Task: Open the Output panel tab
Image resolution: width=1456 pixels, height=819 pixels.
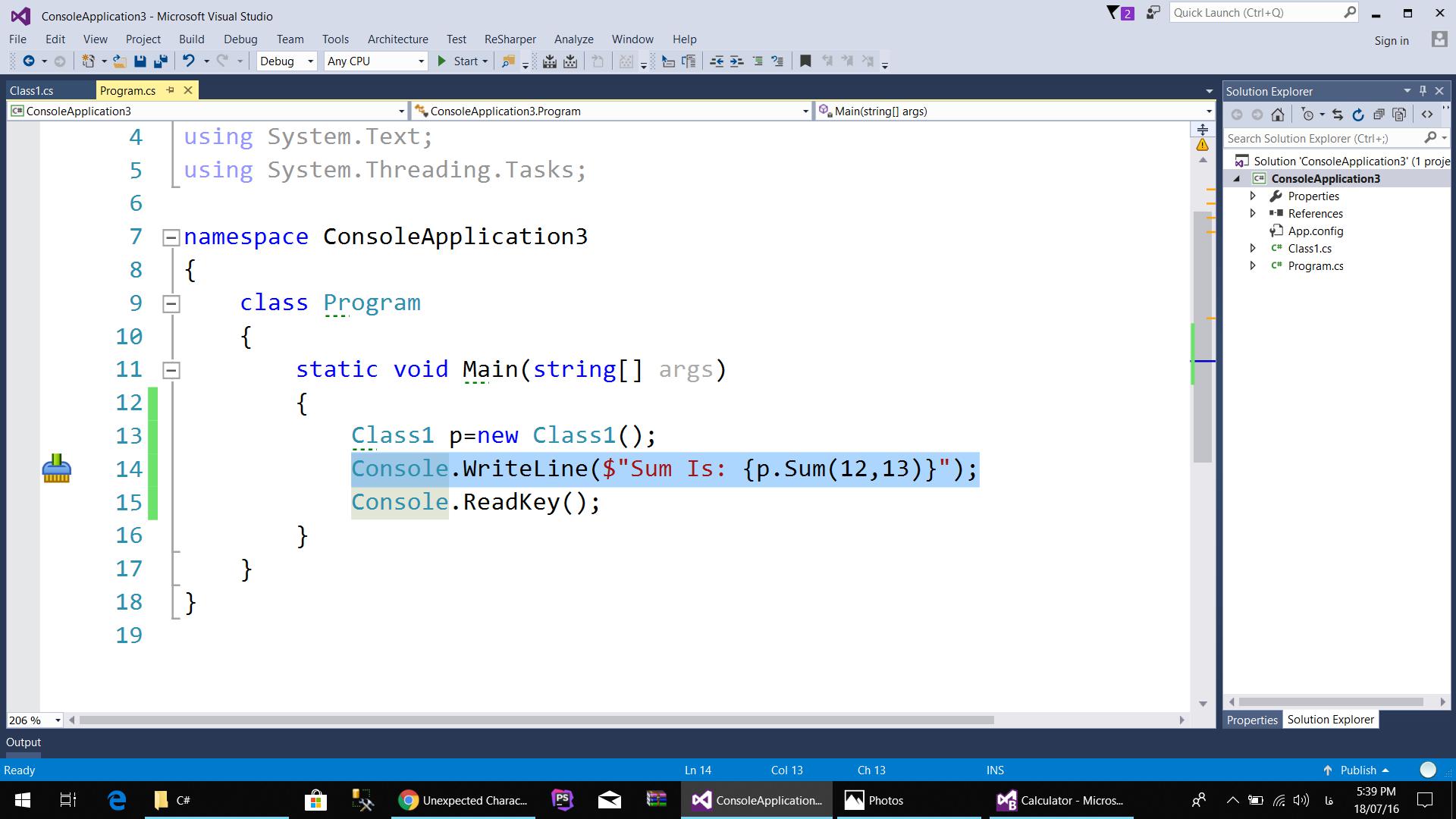Action: [24, 742]
